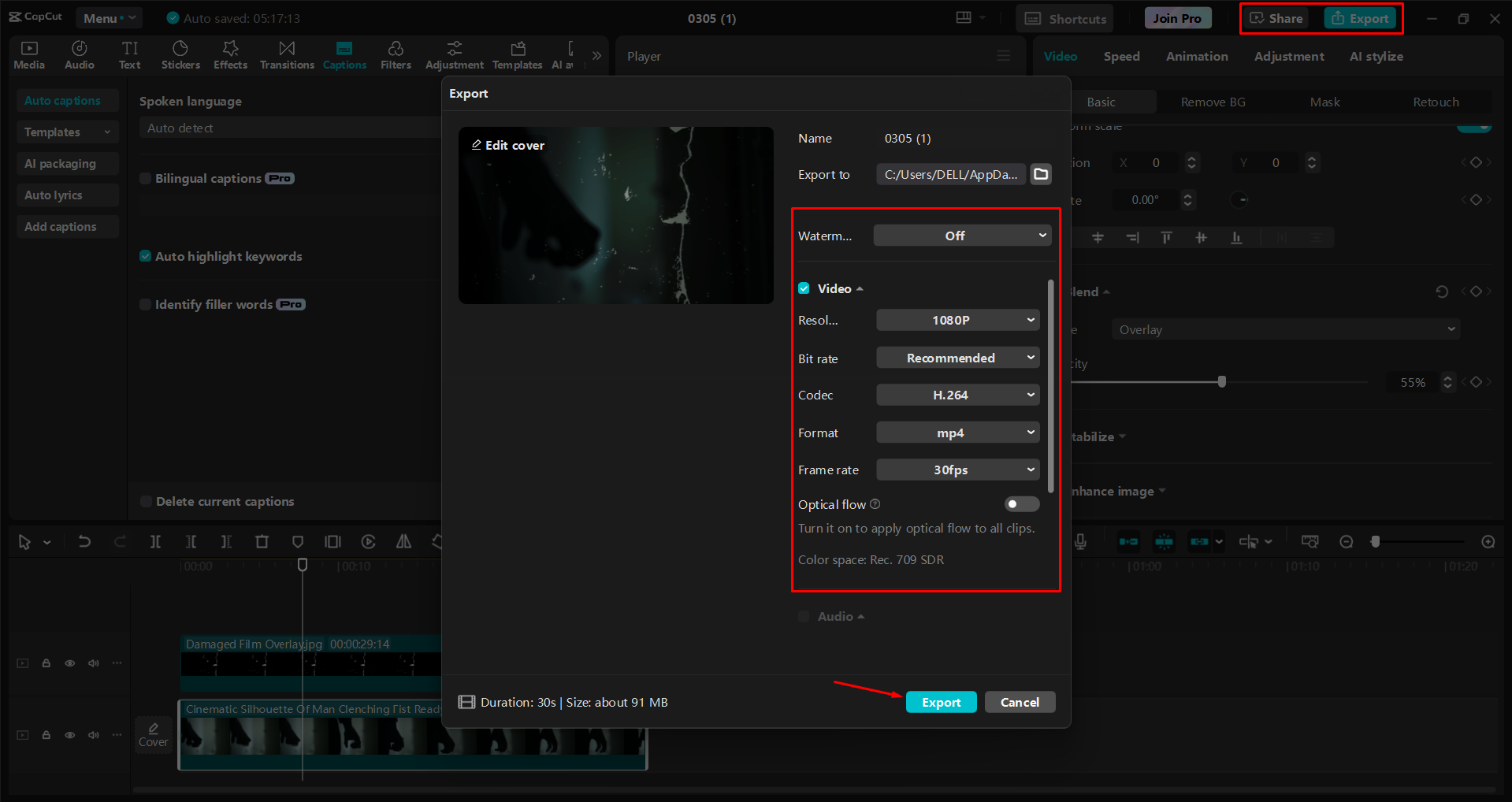Click Edit cover on the preview thumbnail
The image size is (1512, 802).
pyautogui.click(x=507, y=145)
